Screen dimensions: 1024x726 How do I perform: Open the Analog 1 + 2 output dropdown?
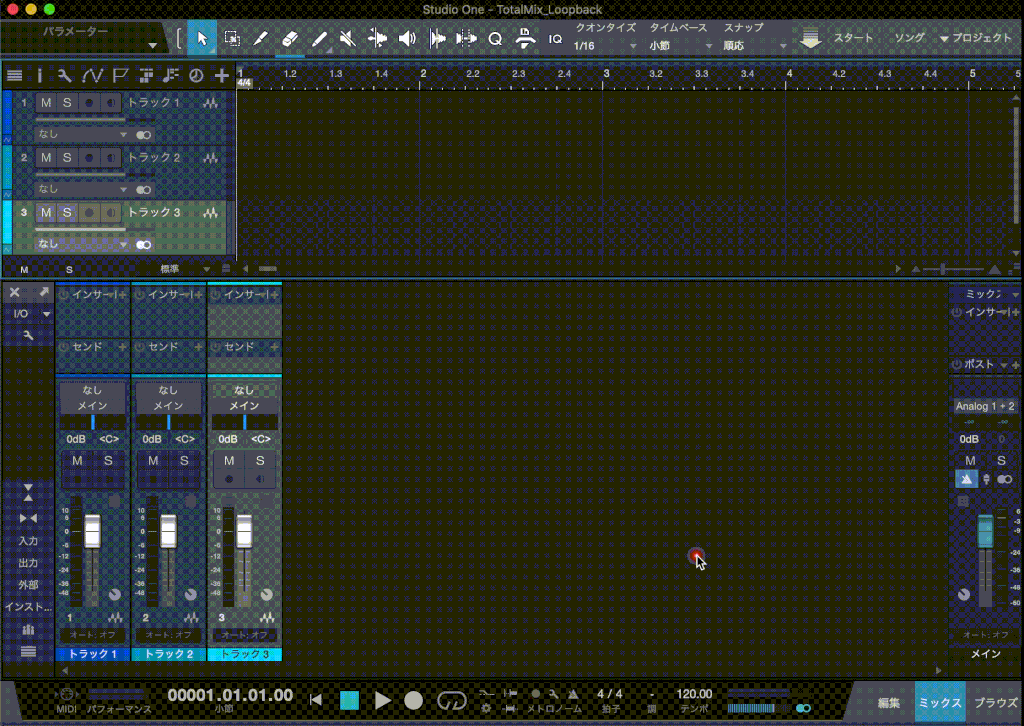tap(985, 406)
